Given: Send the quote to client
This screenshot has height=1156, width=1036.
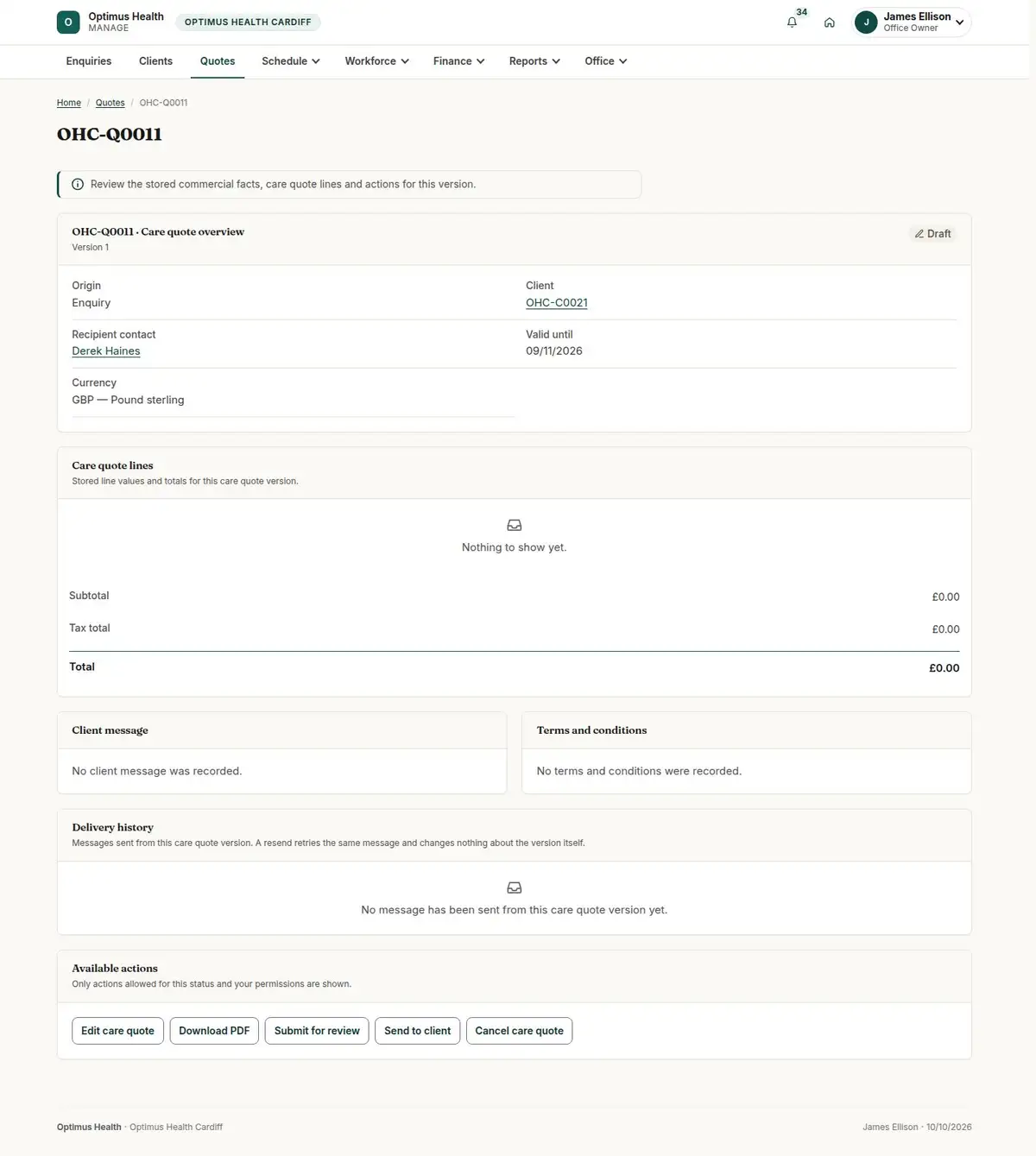Looking at the screenshot, I should (x=418, y=1031).
